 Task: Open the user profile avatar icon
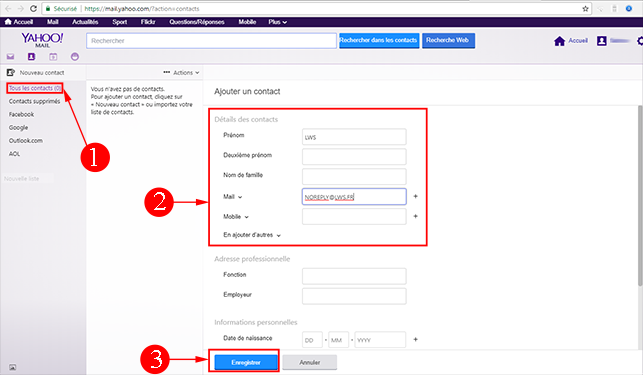pos(602,41)
